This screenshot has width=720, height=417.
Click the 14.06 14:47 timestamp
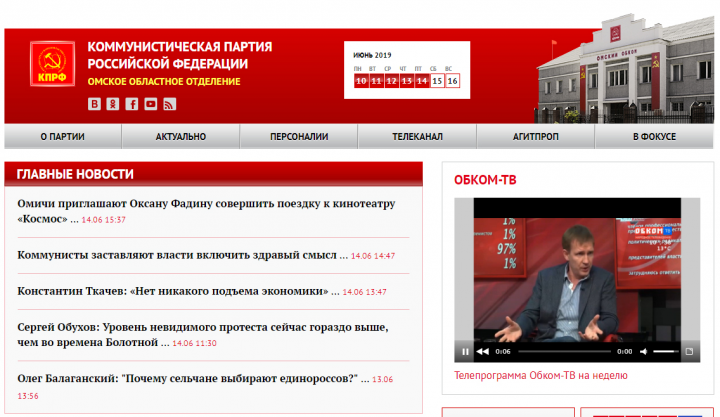tap(373, 256)
